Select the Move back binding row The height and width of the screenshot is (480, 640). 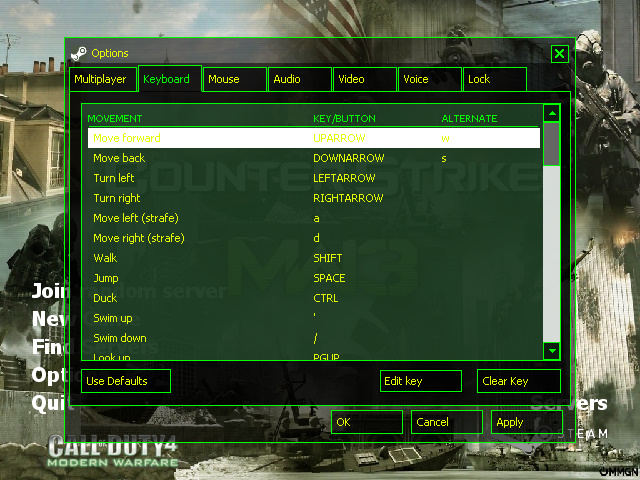(310, 158)
